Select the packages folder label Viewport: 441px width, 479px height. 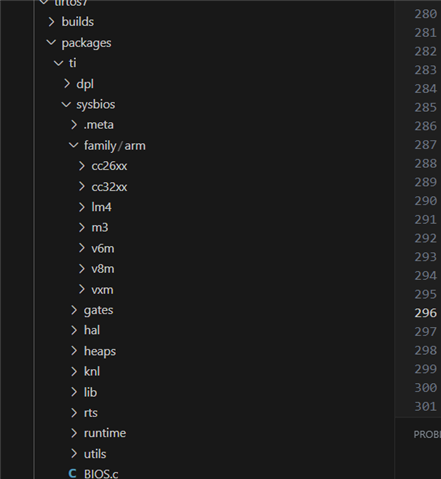pyautogui.click(x=86, y=43)
